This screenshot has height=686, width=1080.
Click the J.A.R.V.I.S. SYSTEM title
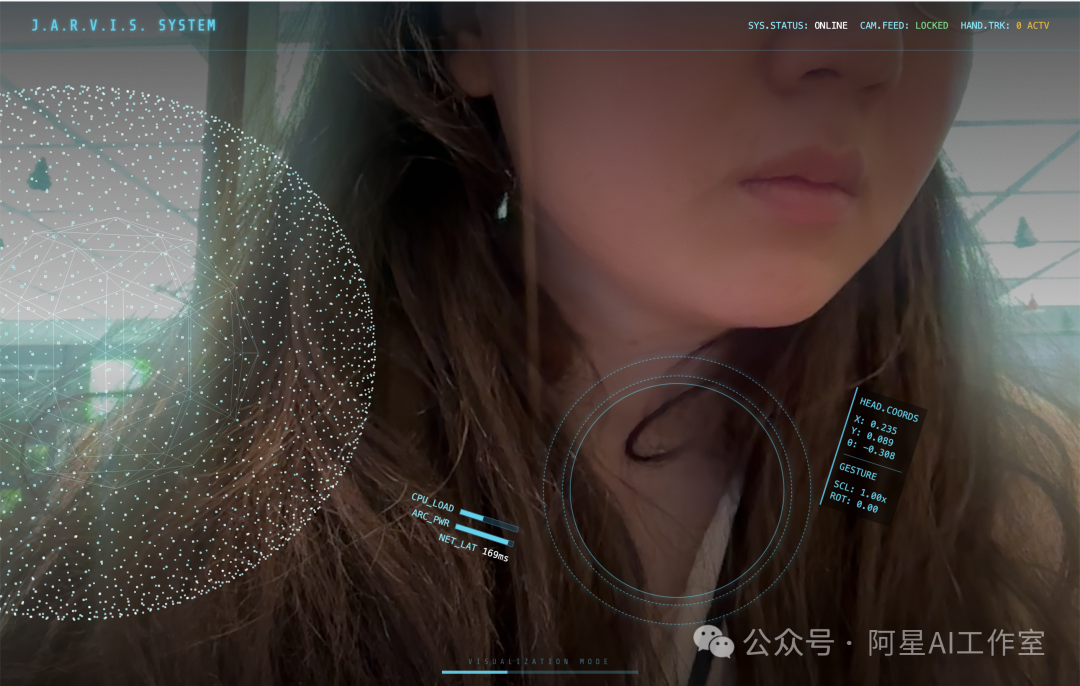[123, 25]
